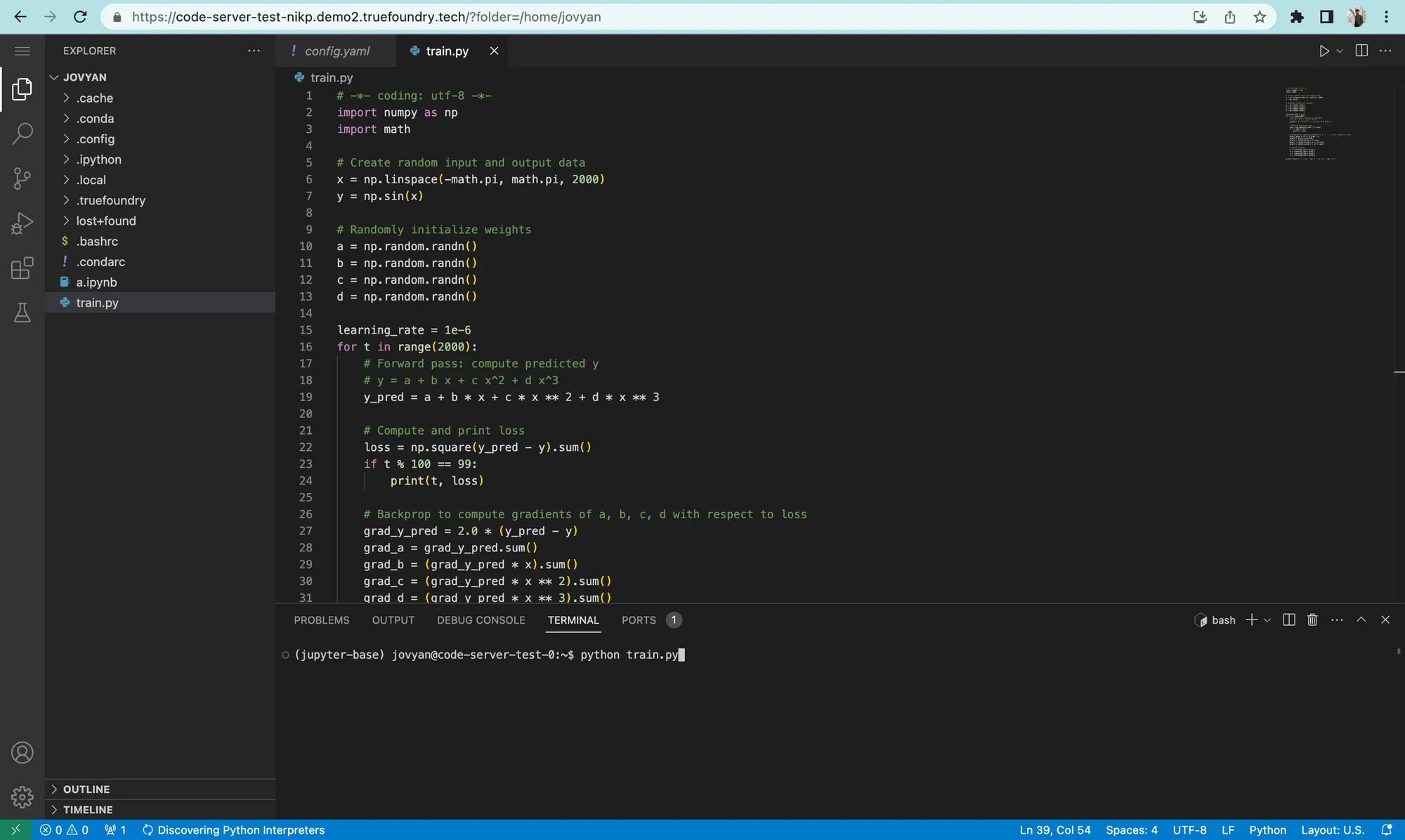
Task: Click the code minimap preview
Action: click(x=1314, y=124)
